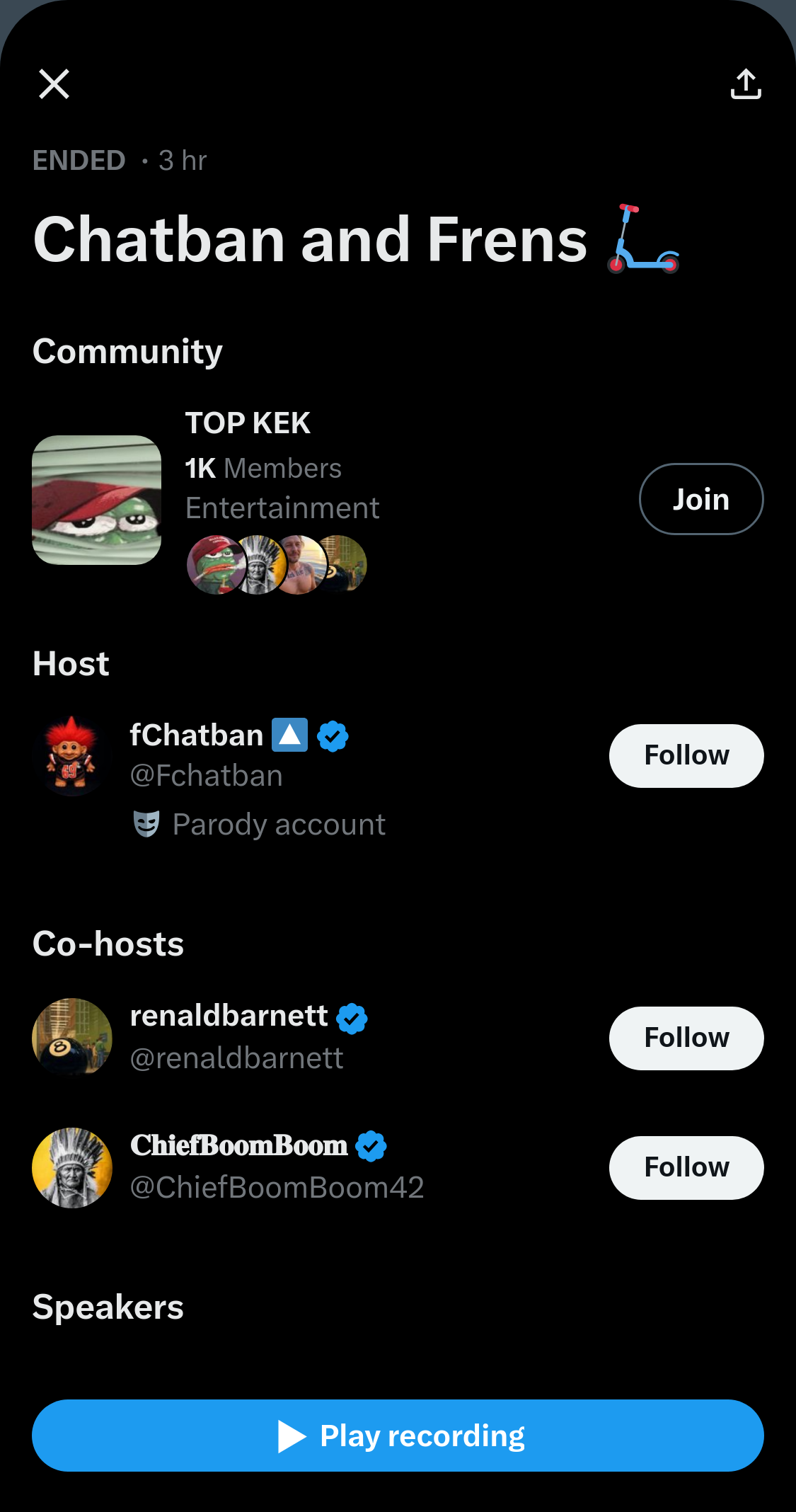Open renaldbarnett's 8-ball avatar
The height and width of the screenshot is (1512, 796).
pyautogui.click(x=71, y=1038)
